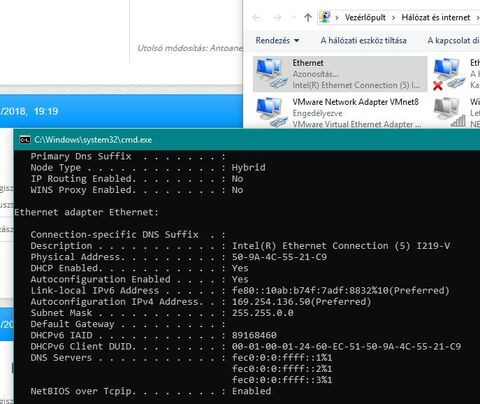Image resolution: width=480 pixels, height=404 pixels.
Task: Go up one level with Up arrow
Action: 308,17
